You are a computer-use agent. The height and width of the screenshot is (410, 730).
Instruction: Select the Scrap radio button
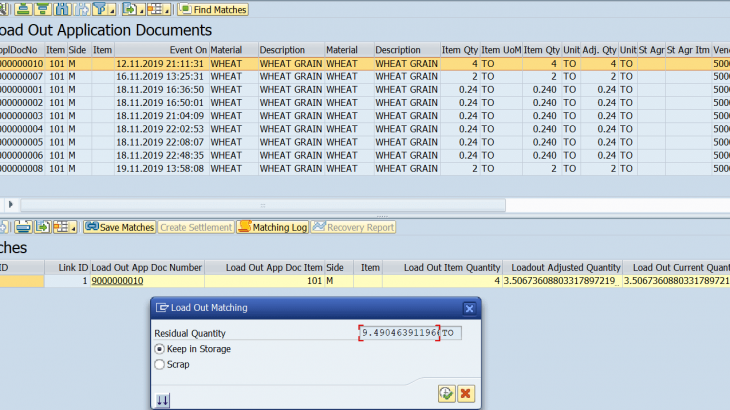(x=160, y=364)
